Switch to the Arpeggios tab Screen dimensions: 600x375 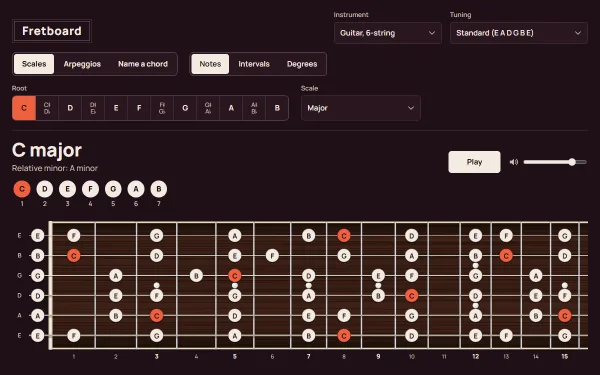(x=82, y=64)
